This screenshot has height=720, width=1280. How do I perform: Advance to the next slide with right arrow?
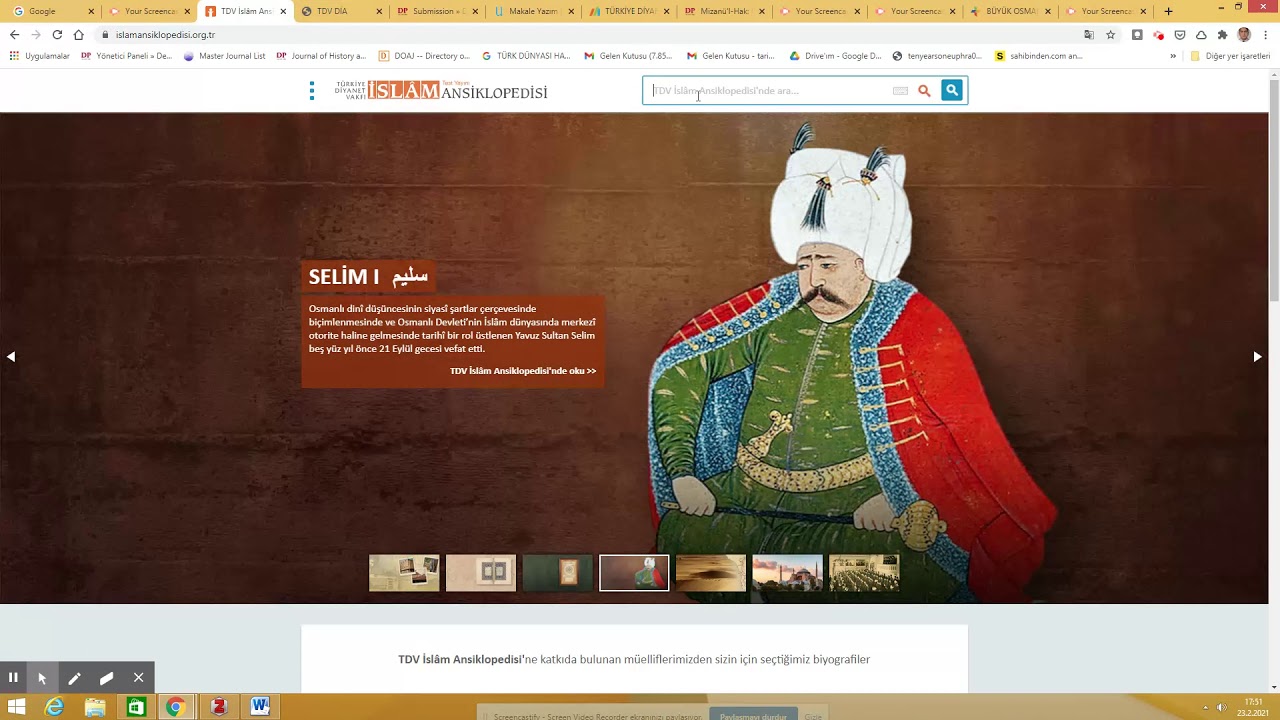click(x=1257, y=357)
